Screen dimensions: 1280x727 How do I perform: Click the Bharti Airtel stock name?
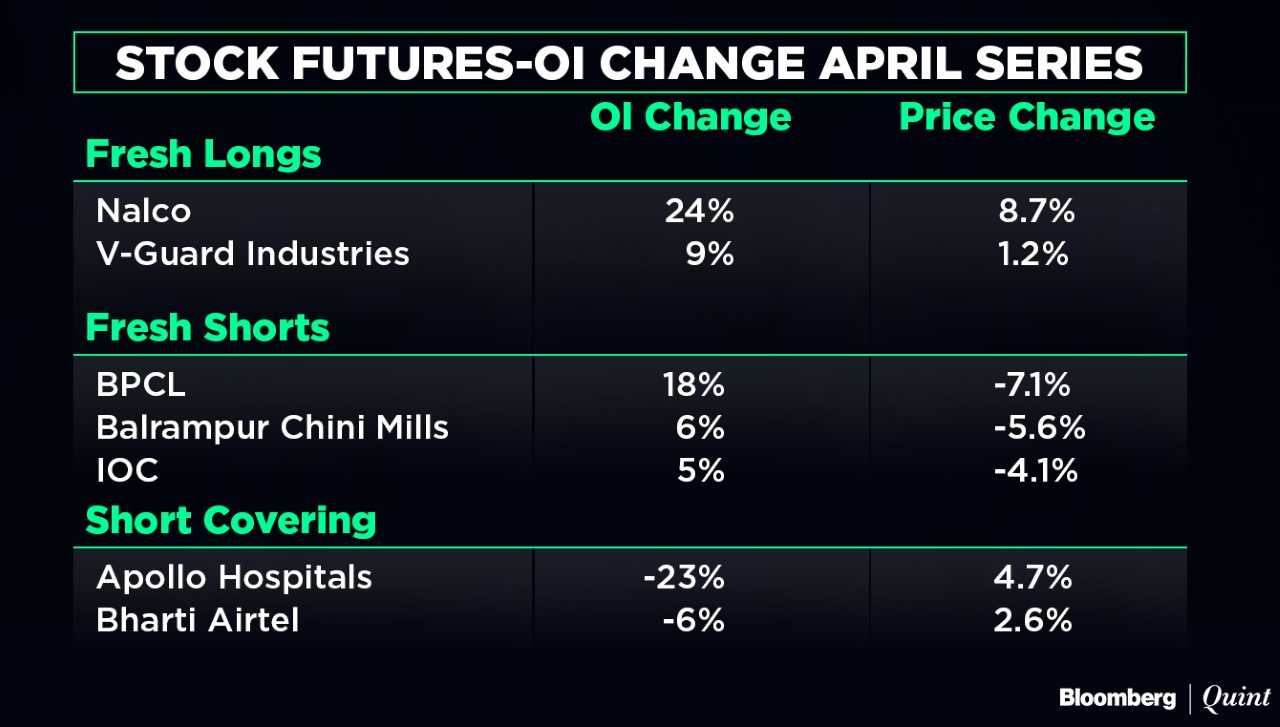(197, 620)
